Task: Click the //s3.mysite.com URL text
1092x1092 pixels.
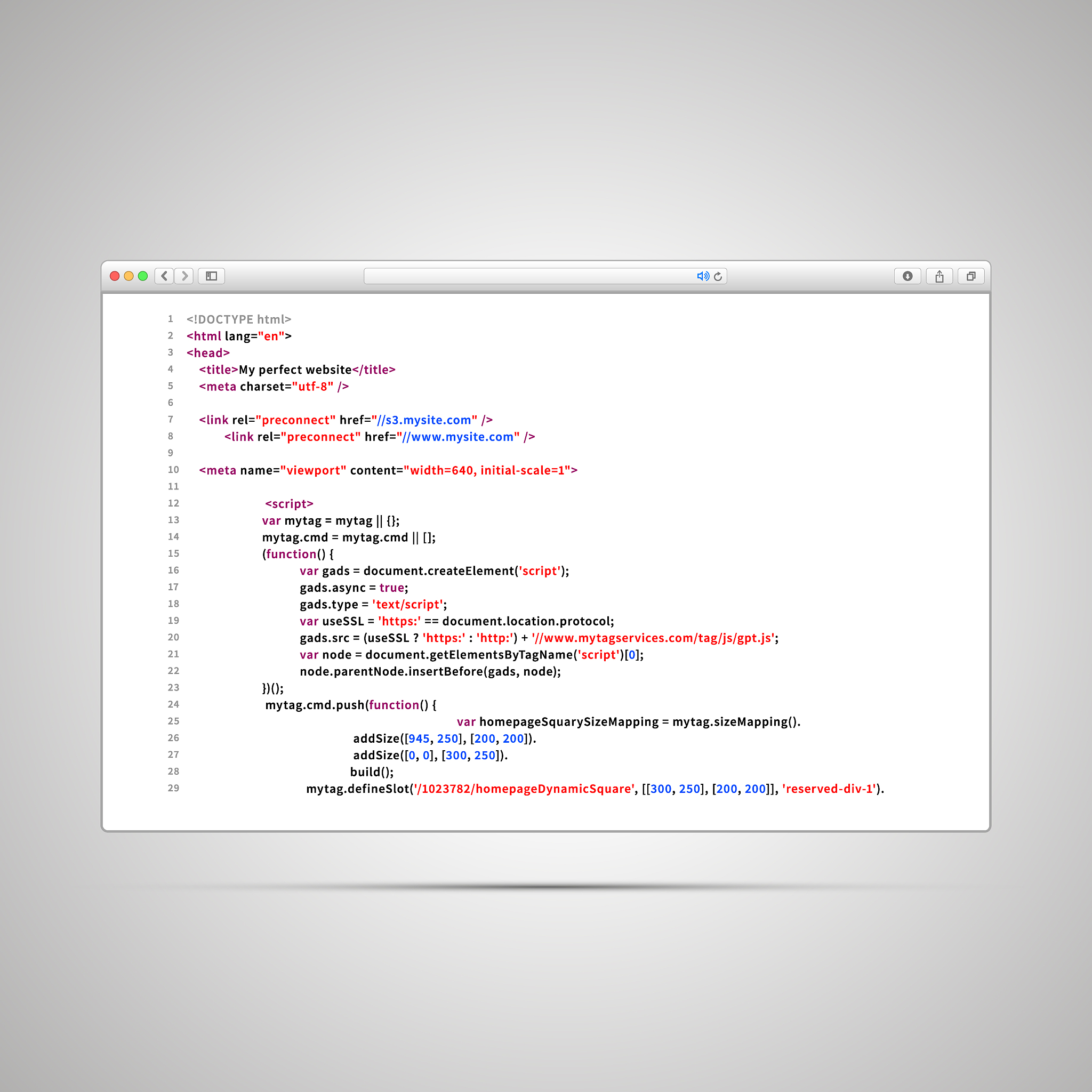Action: pyautogui.click(x=424, y=420)
